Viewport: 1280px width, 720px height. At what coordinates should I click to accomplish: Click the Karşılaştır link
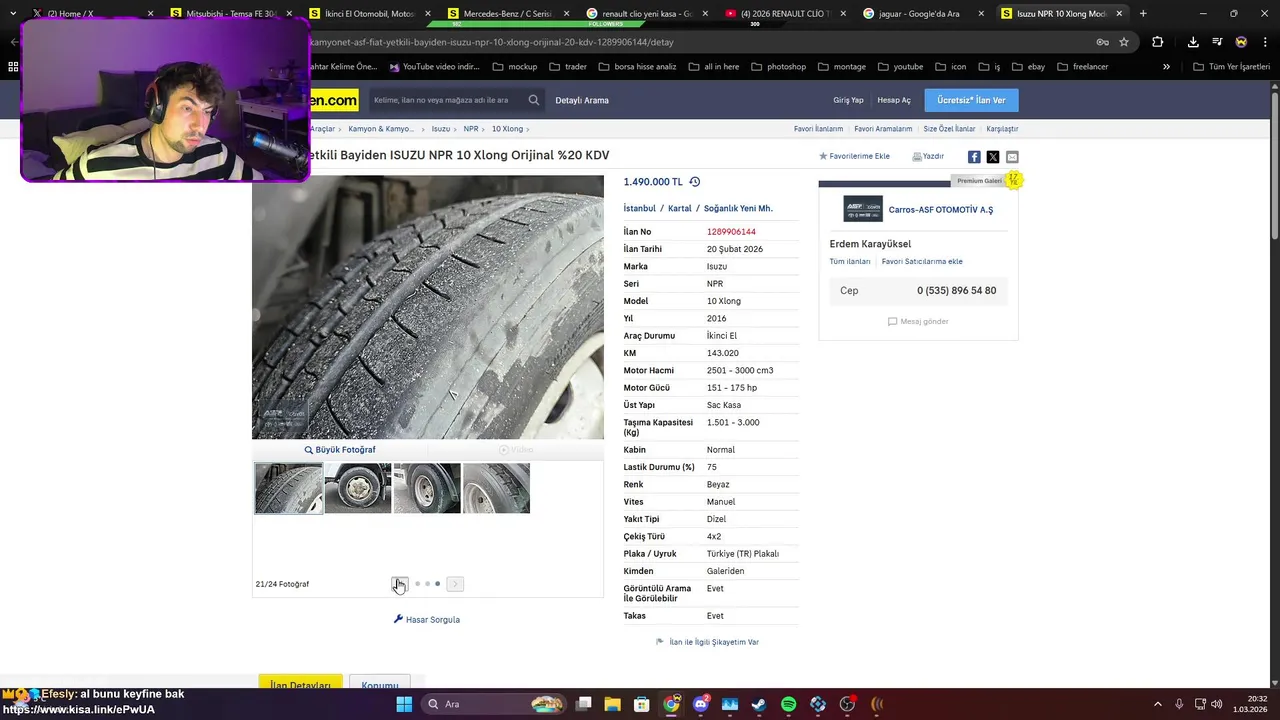[1002, 129]
